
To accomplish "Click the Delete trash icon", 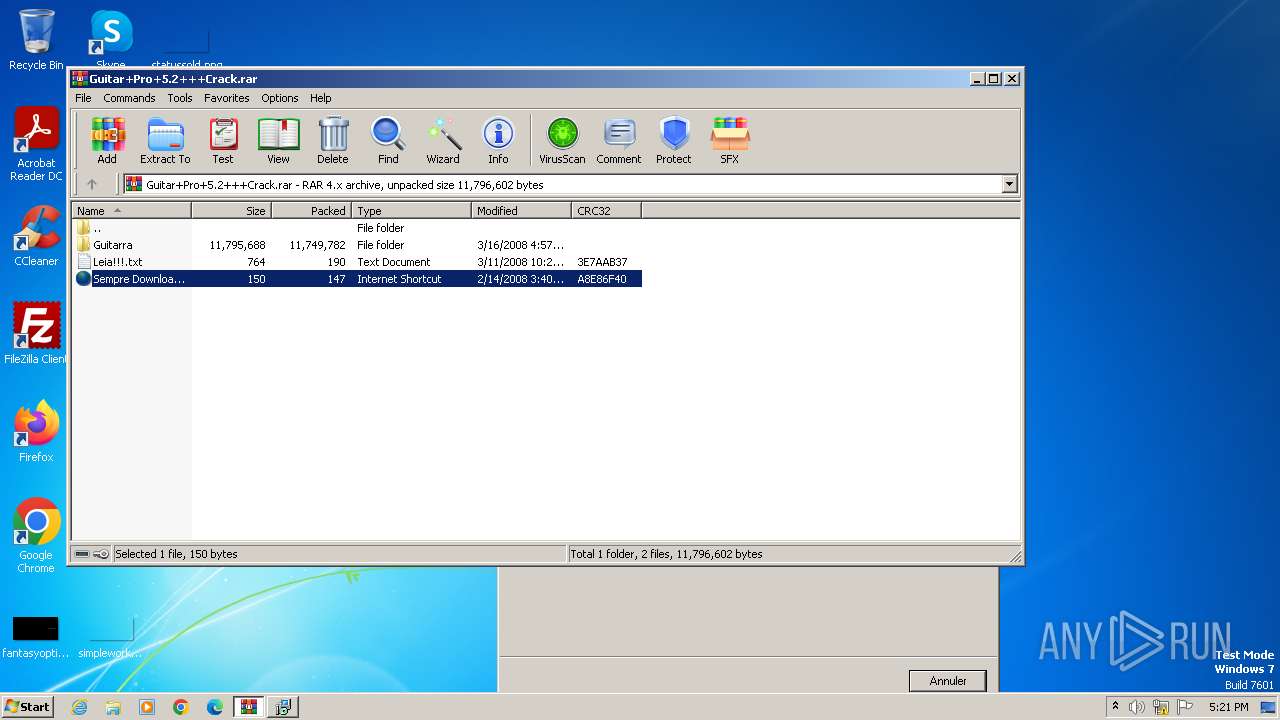I will coord(333,140).
